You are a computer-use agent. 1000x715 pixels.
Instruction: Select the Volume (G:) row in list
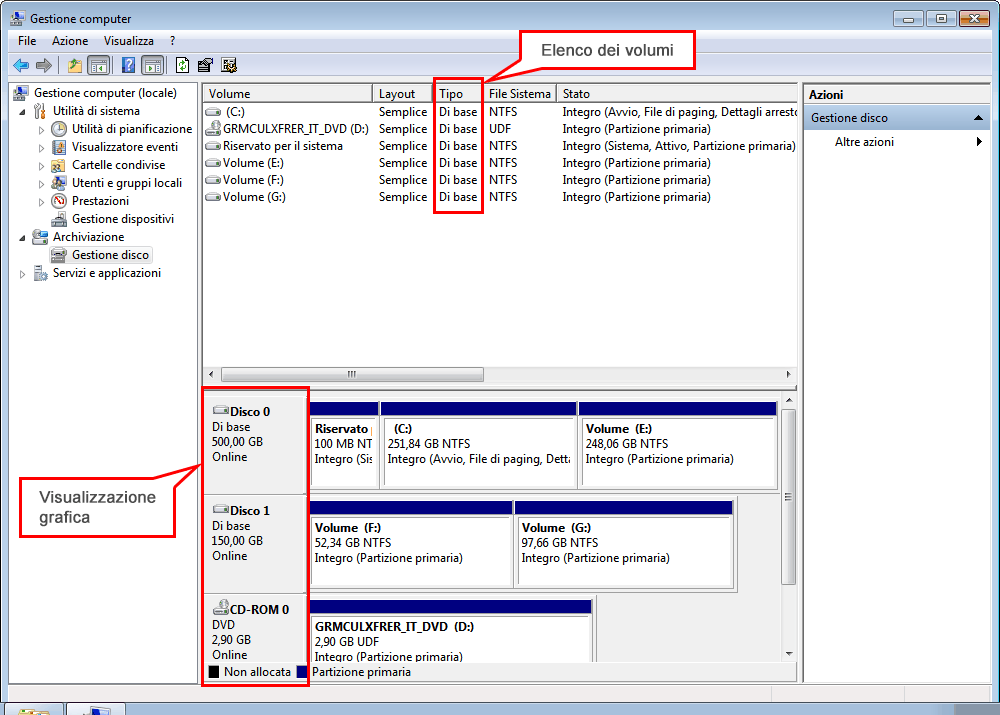point(500,197)
